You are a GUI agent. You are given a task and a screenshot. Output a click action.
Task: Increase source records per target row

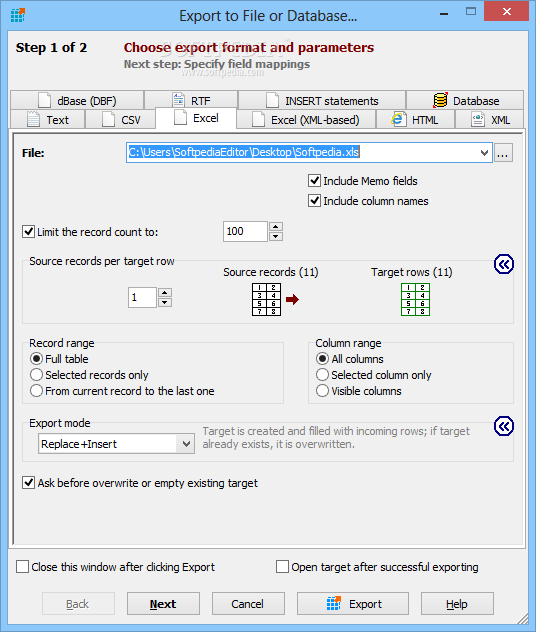pos(165,293)
